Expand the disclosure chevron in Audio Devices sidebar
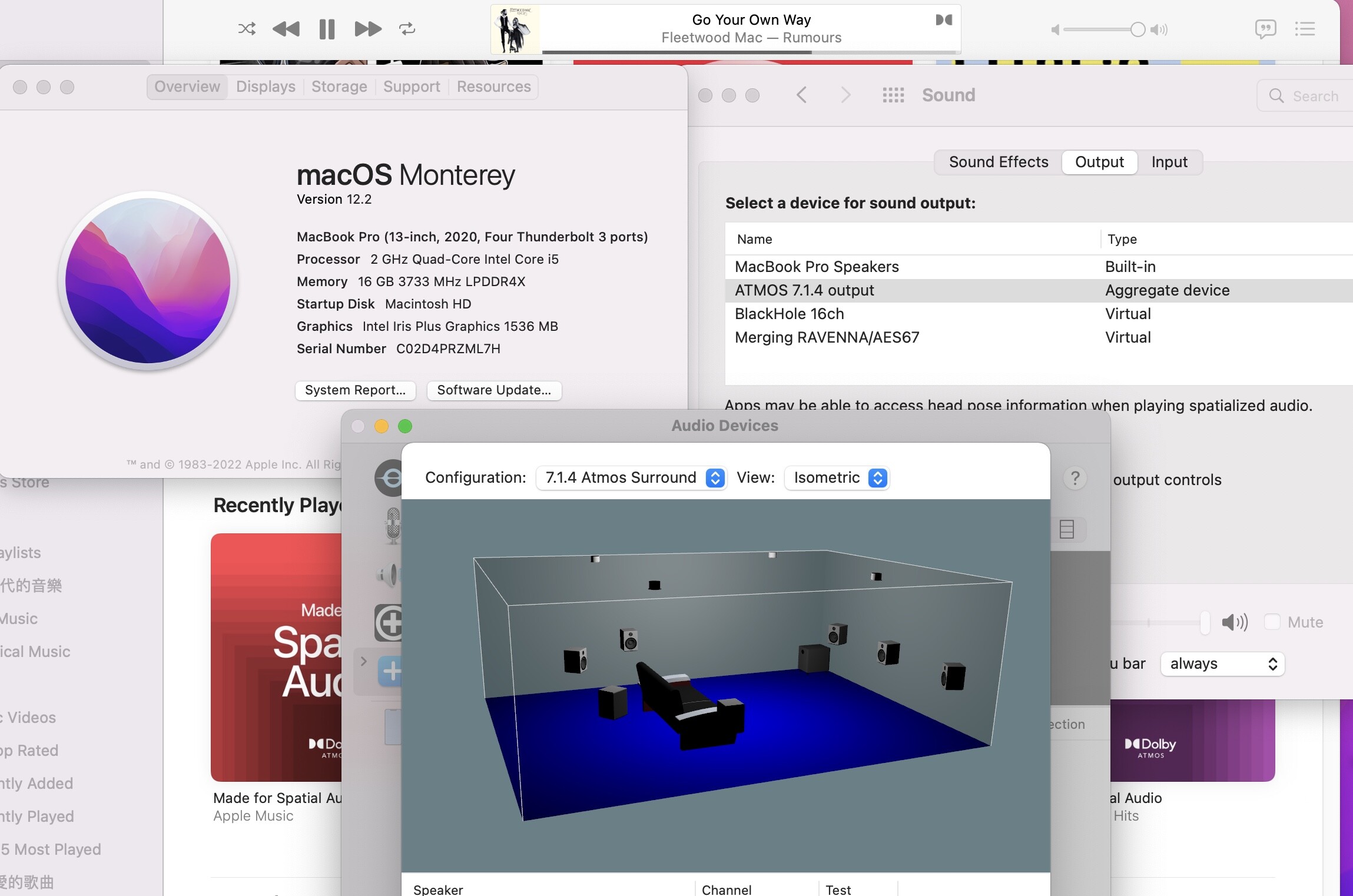 363,661
